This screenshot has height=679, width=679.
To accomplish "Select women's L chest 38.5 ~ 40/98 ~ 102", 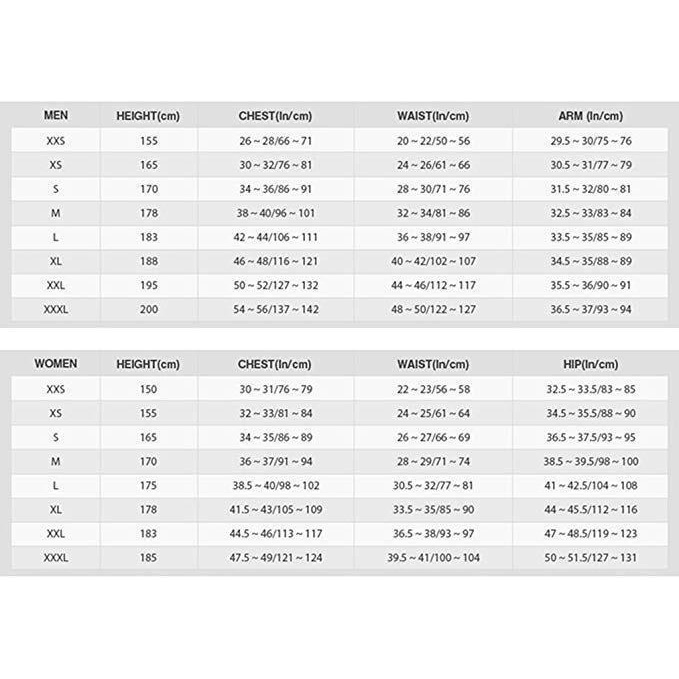I will (275, 485).
